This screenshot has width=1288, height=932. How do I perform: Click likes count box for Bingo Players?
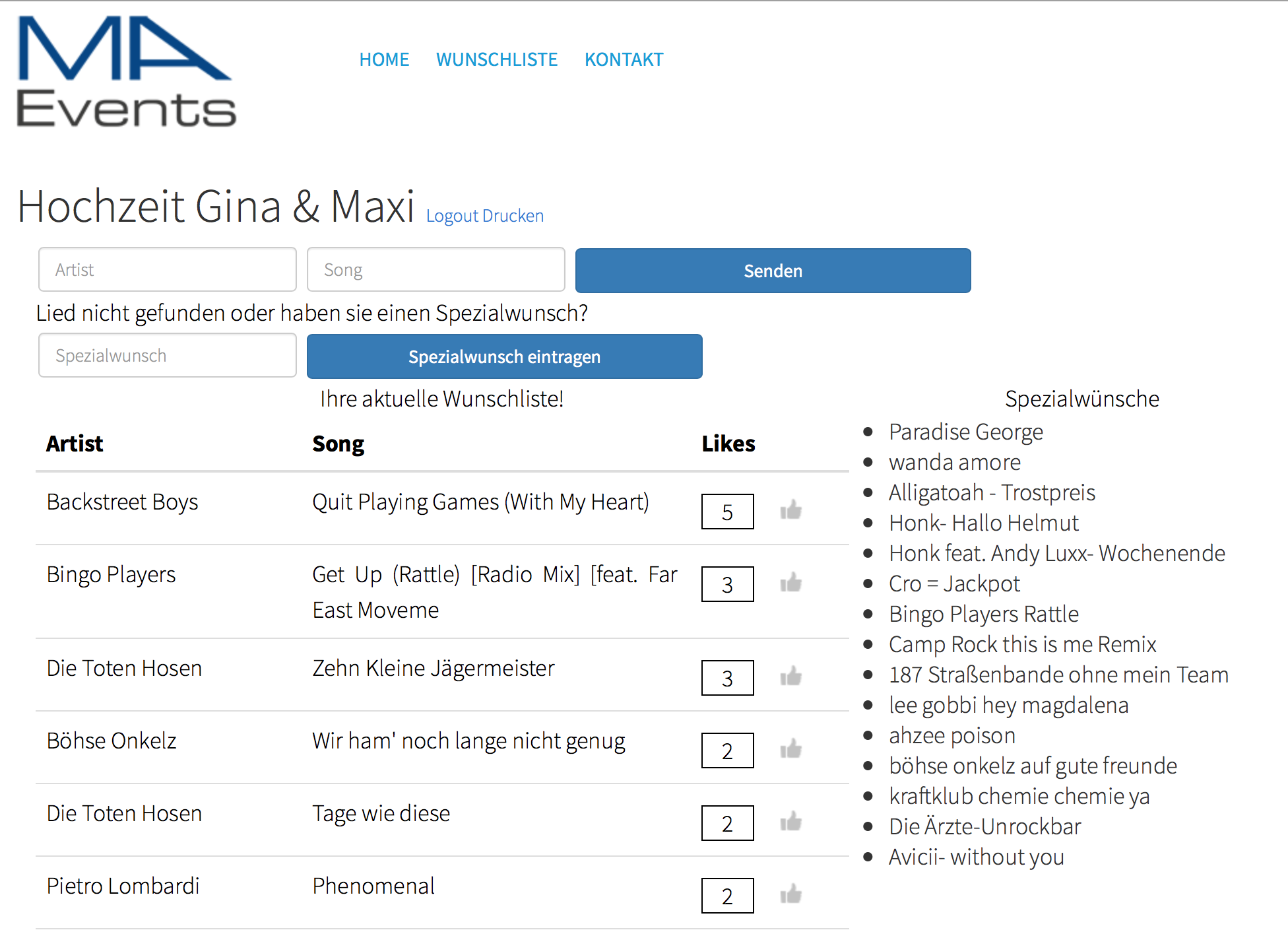pyautogui.click(x=727, y=584)
